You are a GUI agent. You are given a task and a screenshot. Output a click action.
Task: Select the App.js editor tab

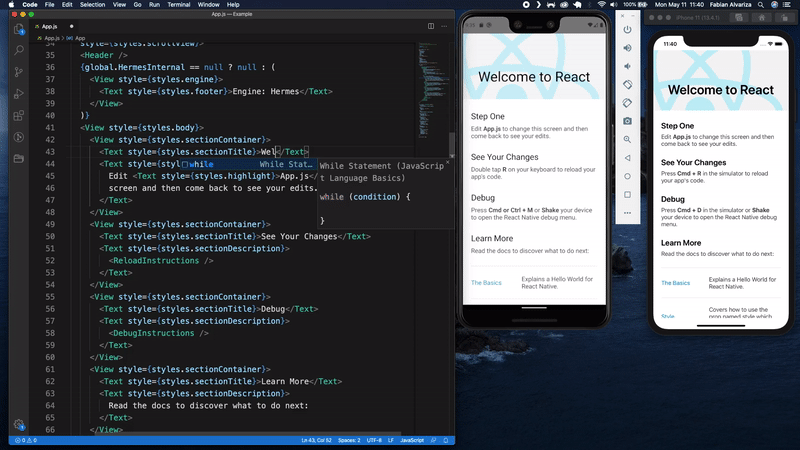coord(49,26)
